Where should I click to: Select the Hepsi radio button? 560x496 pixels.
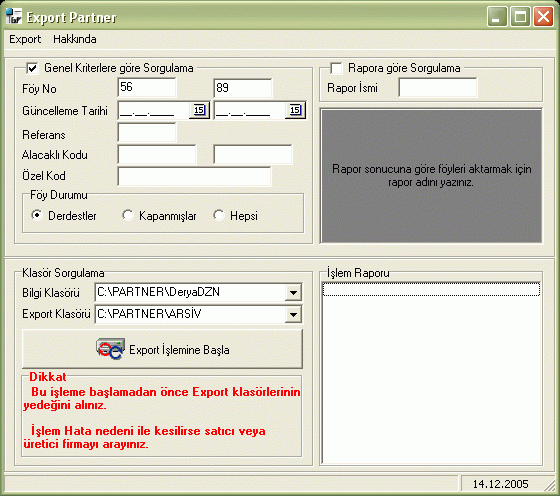(219, 215)
